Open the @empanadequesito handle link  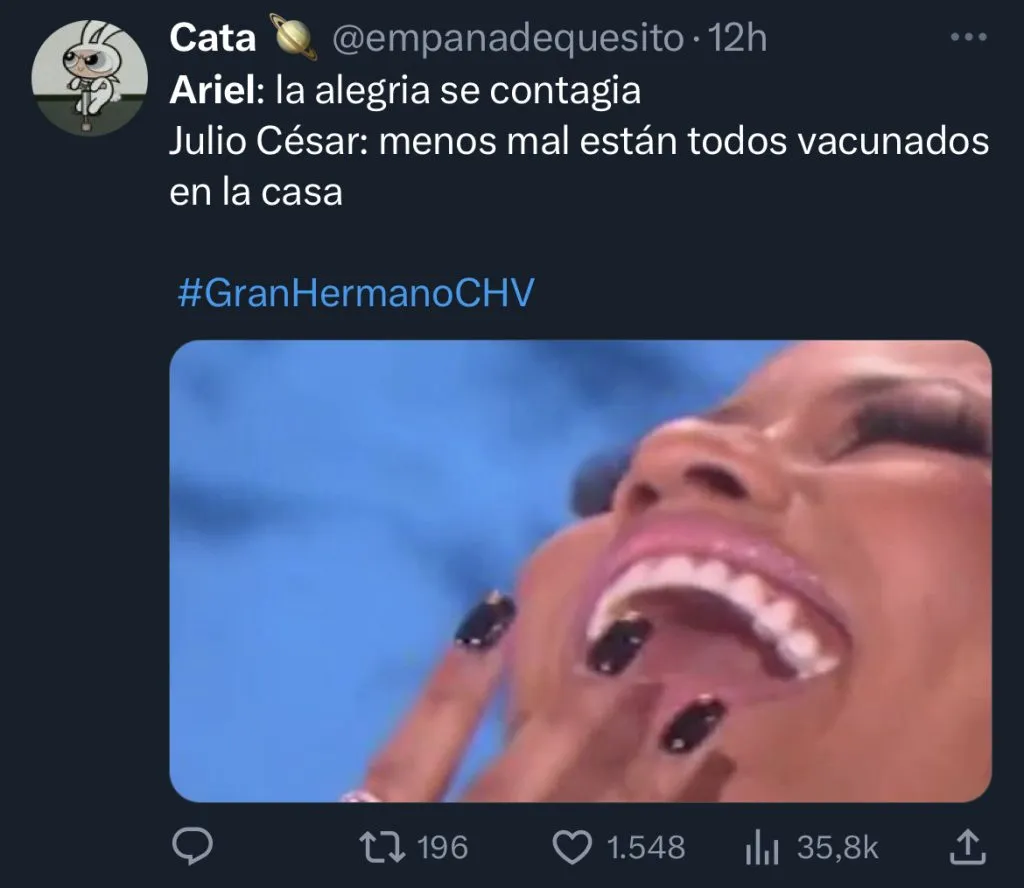coord(508,39)
